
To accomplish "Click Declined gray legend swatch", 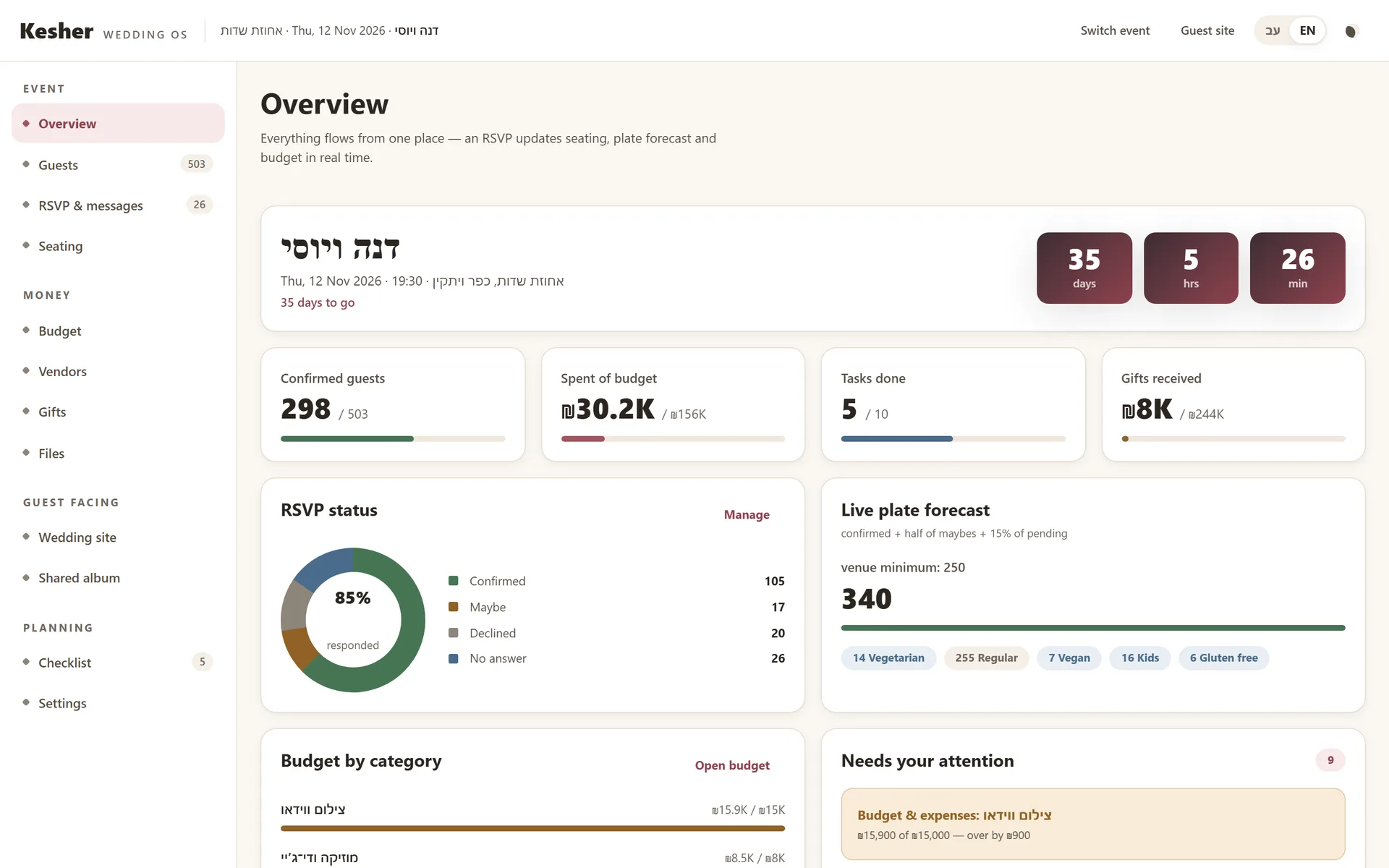I will point(454,633).
